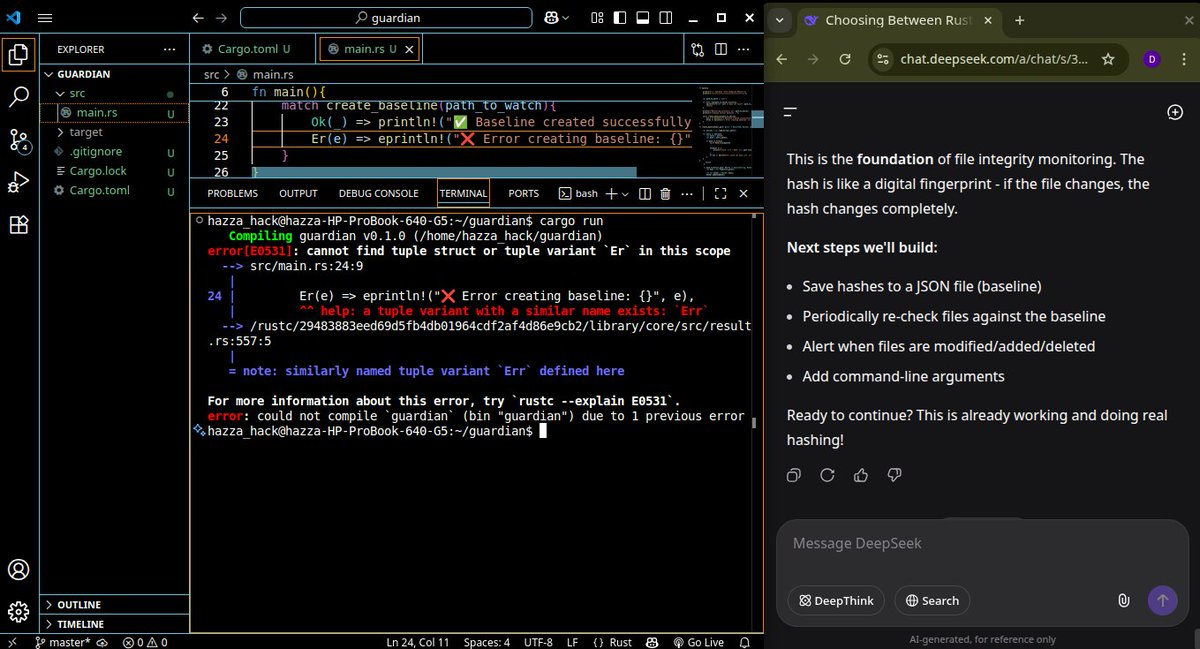
Task: Go back with the editor navigation arrow
Action: [x=198, y=18]
